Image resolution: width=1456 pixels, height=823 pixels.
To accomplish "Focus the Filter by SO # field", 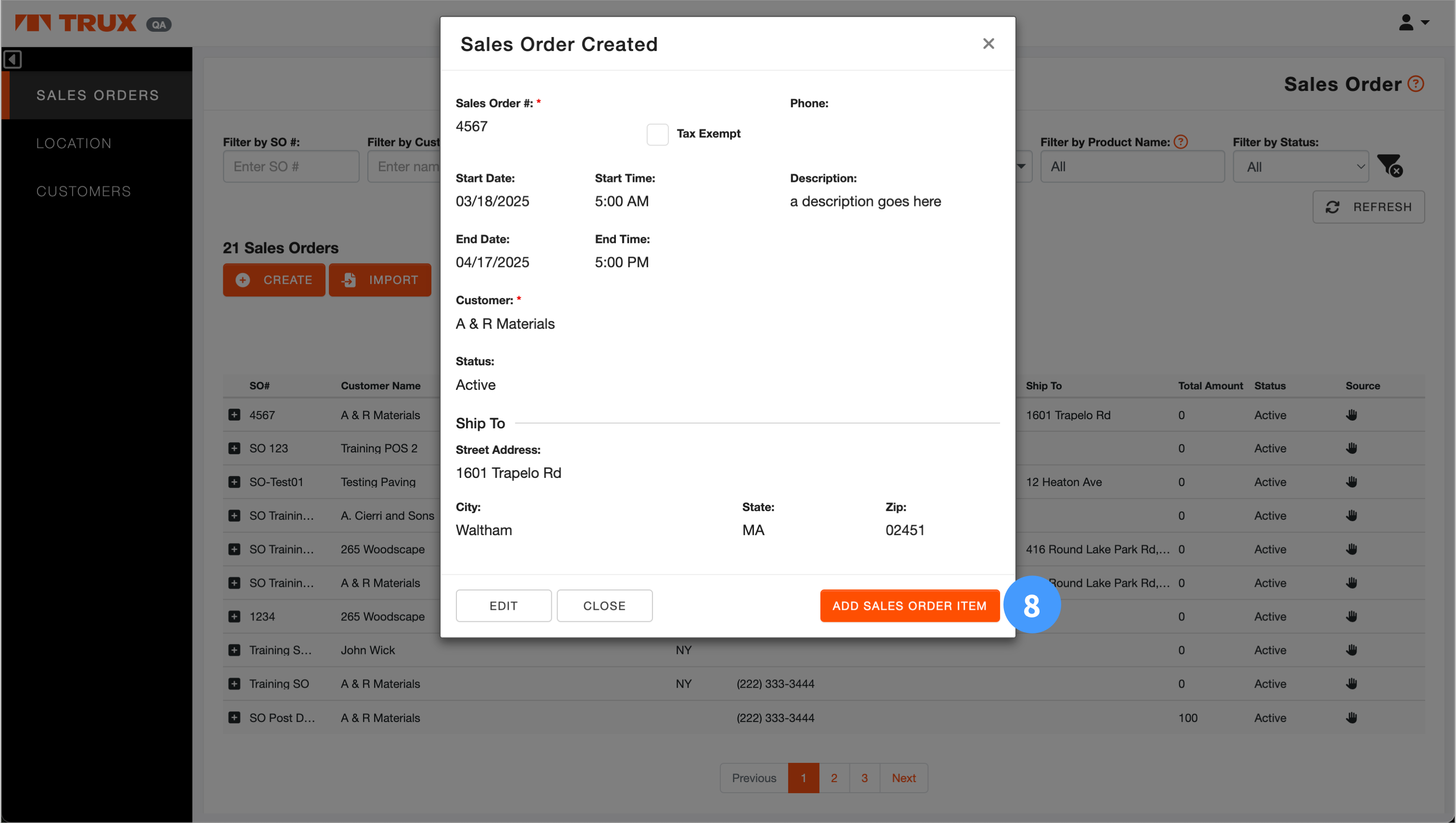I will point(291,166).
